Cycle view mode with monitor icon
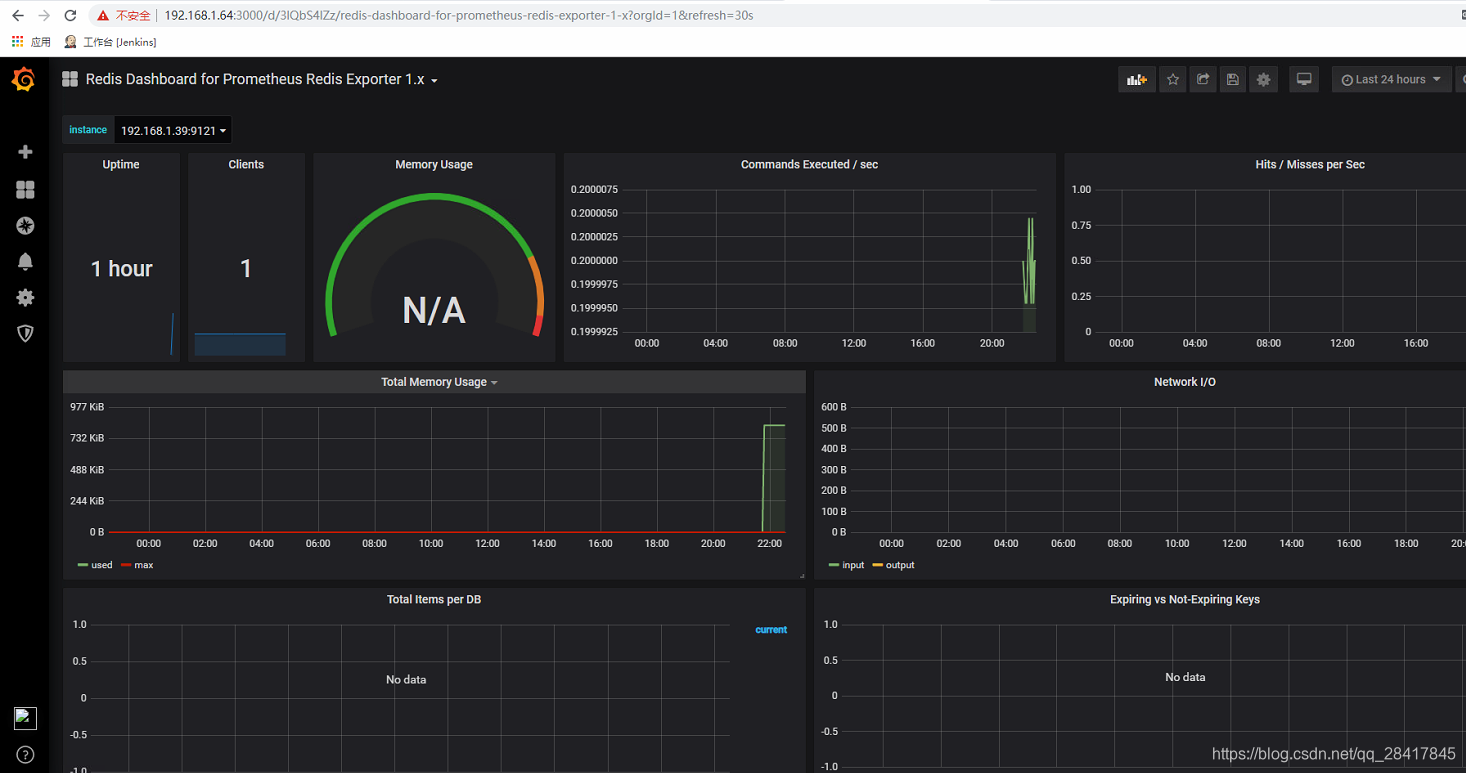This screenshot has height=773, width=1466. (1304, 80)
